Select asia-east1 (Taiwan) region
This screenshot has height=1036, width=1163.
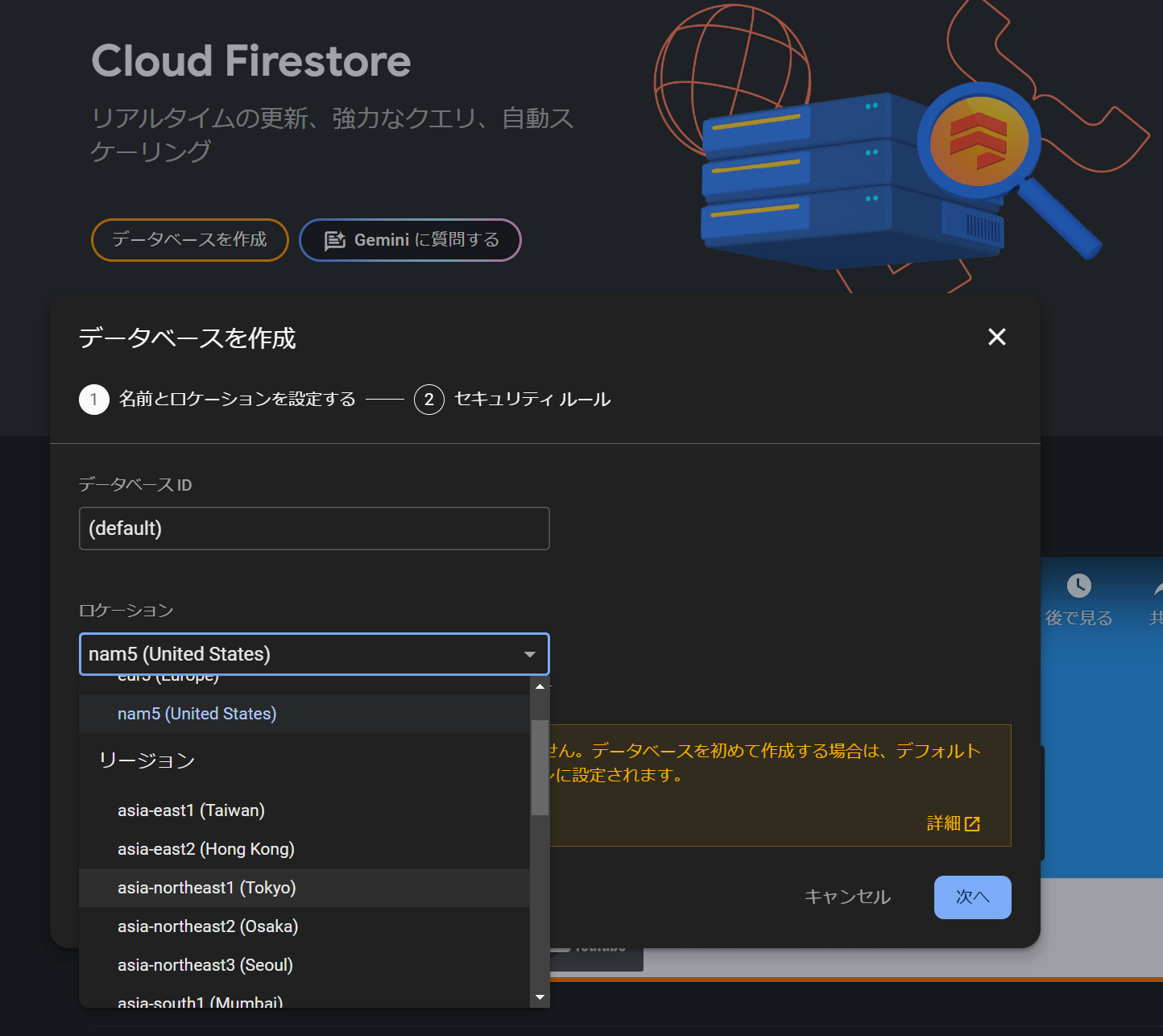(x=304, y=810)
